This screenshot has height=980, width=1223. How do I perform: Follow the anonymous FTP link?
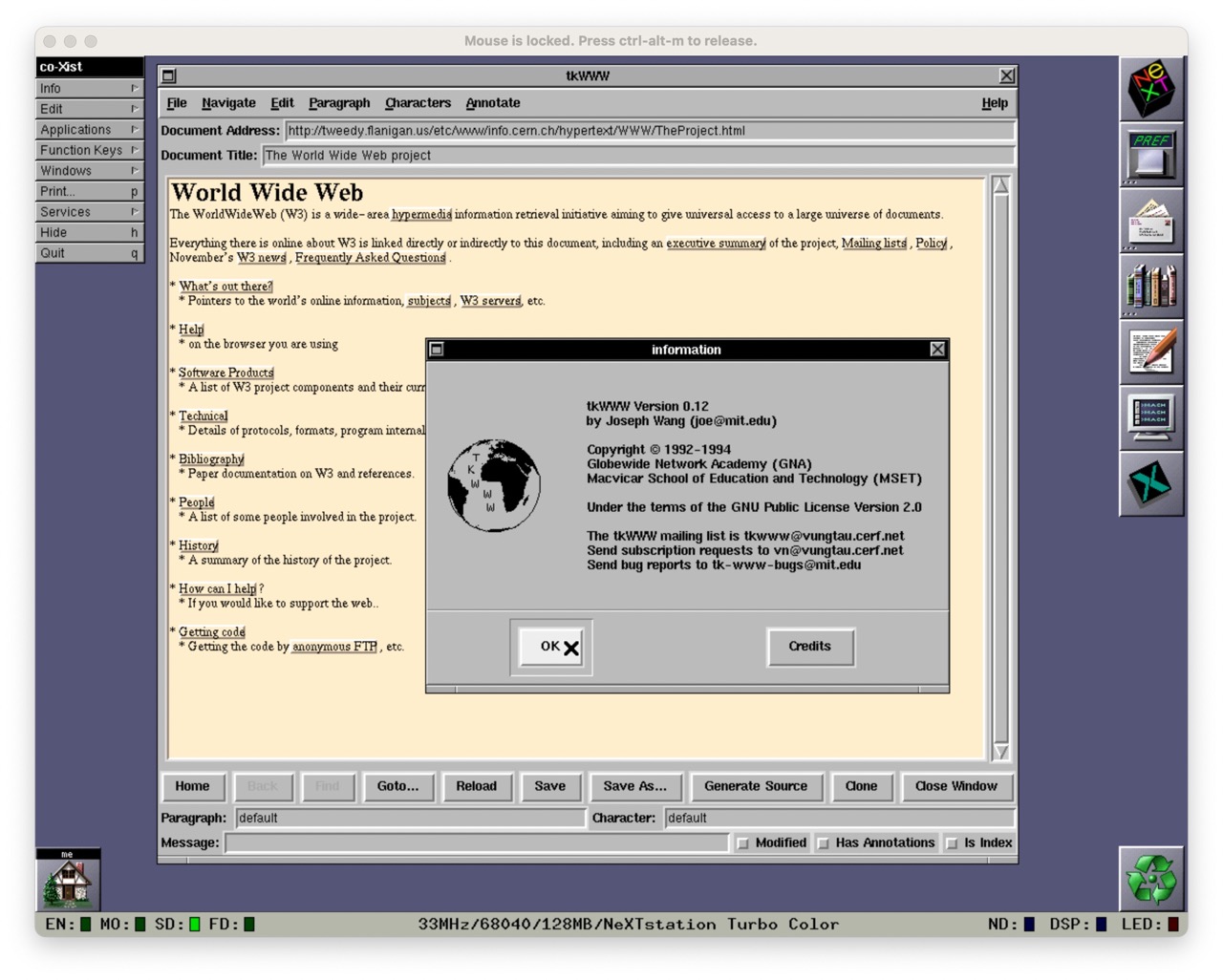pyautogui.click(x=334, y=647)
